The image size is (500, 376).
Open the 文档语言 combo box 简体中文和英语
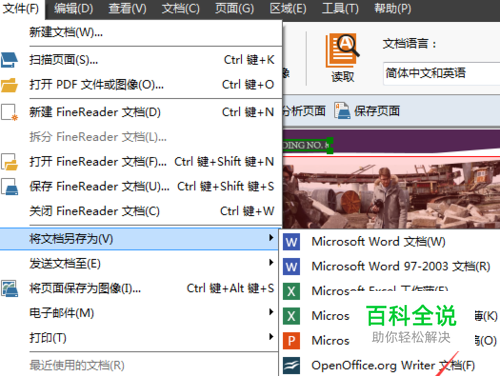coord(442,73)
